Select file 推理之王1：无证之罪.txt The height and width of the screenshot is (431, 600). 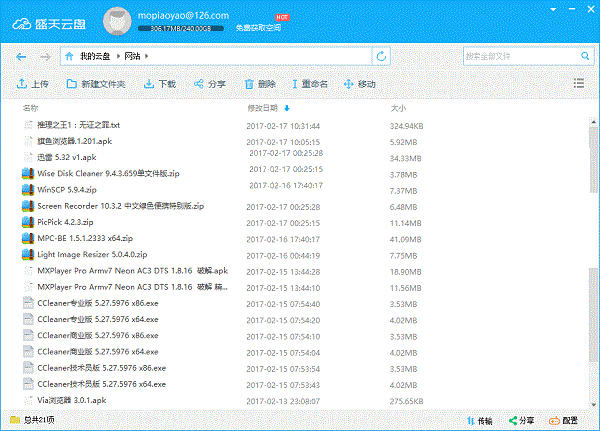click(78, 125)
